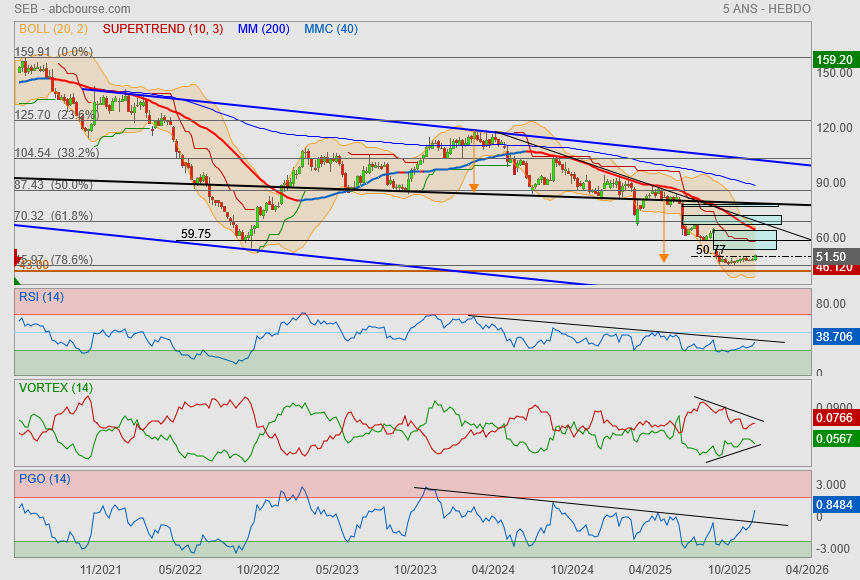Select the MMC (40) legend label
The width and height of the screenshot is (860, 580).
330,29
